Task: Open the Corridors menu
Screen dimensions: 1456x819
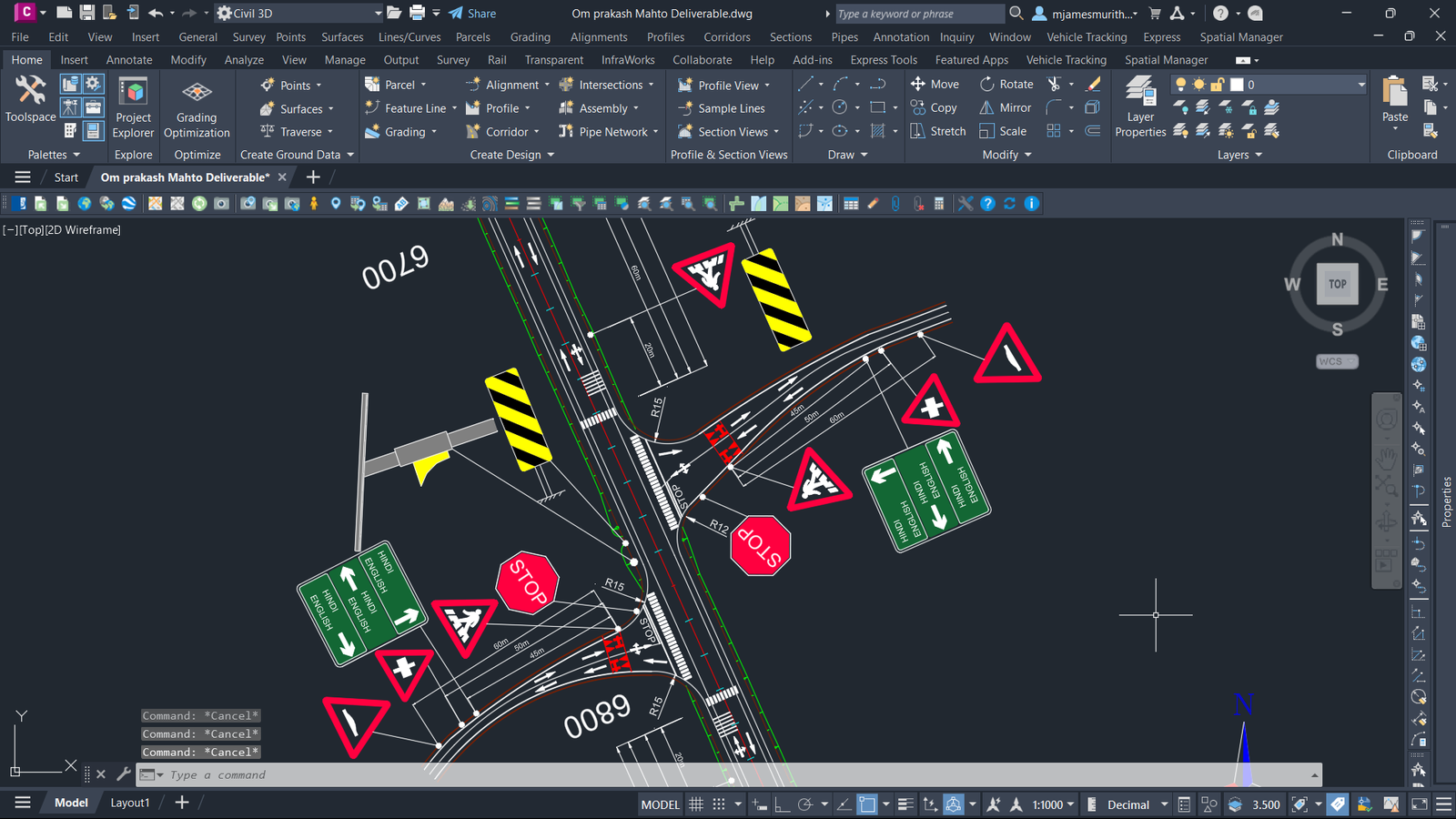Action: point(726,37)
